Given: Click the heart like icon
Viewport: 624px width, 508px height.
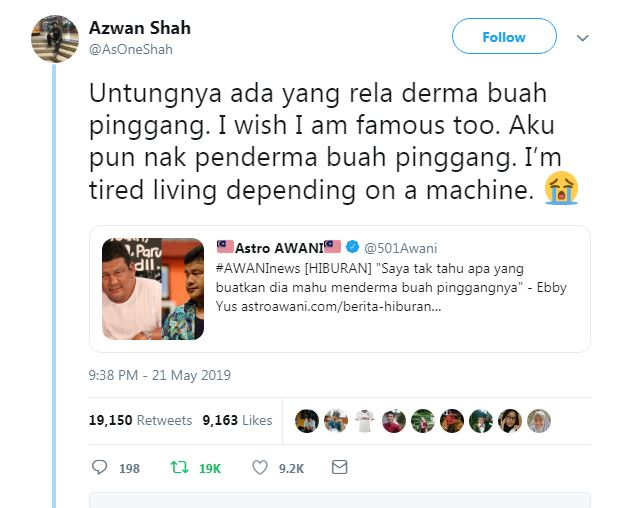Looking at the screenshot, I should (260, 467).
